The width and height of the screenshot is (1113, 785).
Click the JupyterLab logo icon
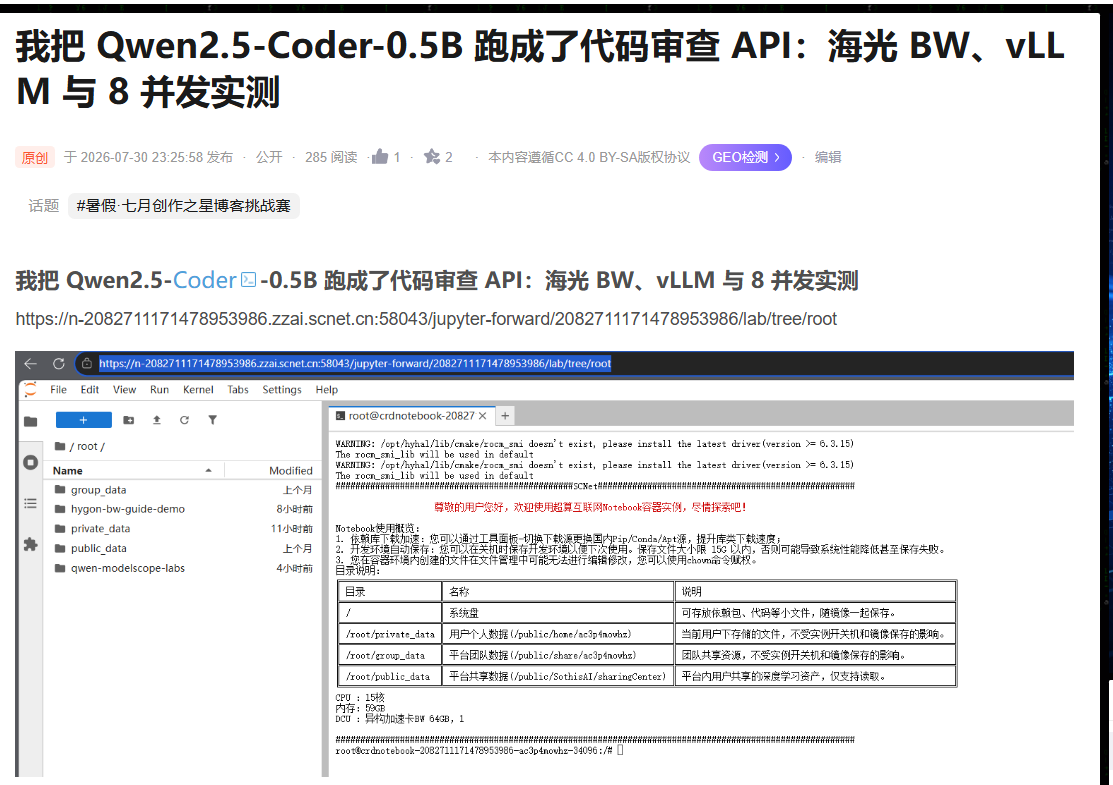click(x=30, y=389)
